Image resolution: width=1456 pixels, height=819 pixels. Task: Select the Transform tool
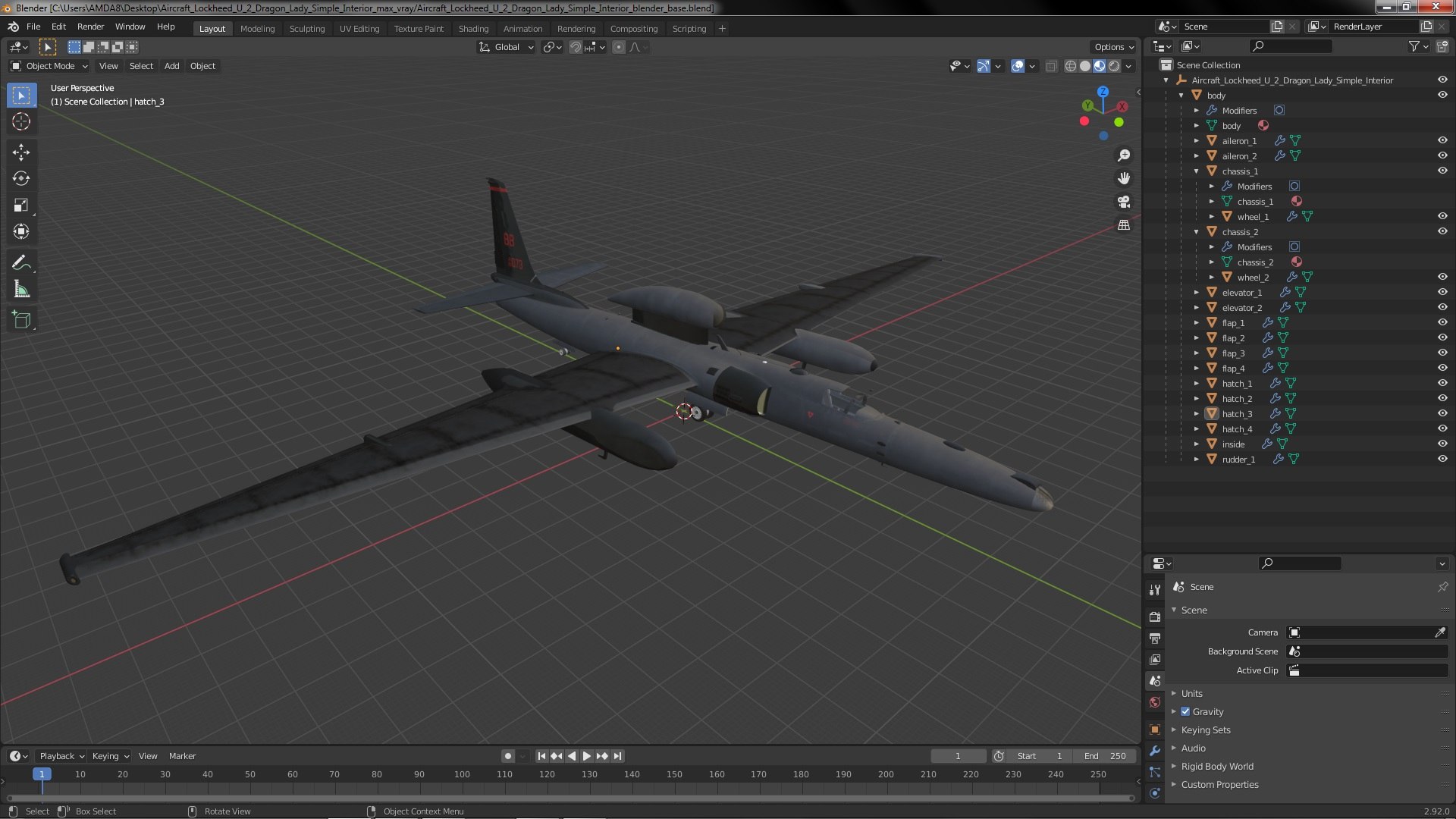click(x=21, y=232)
